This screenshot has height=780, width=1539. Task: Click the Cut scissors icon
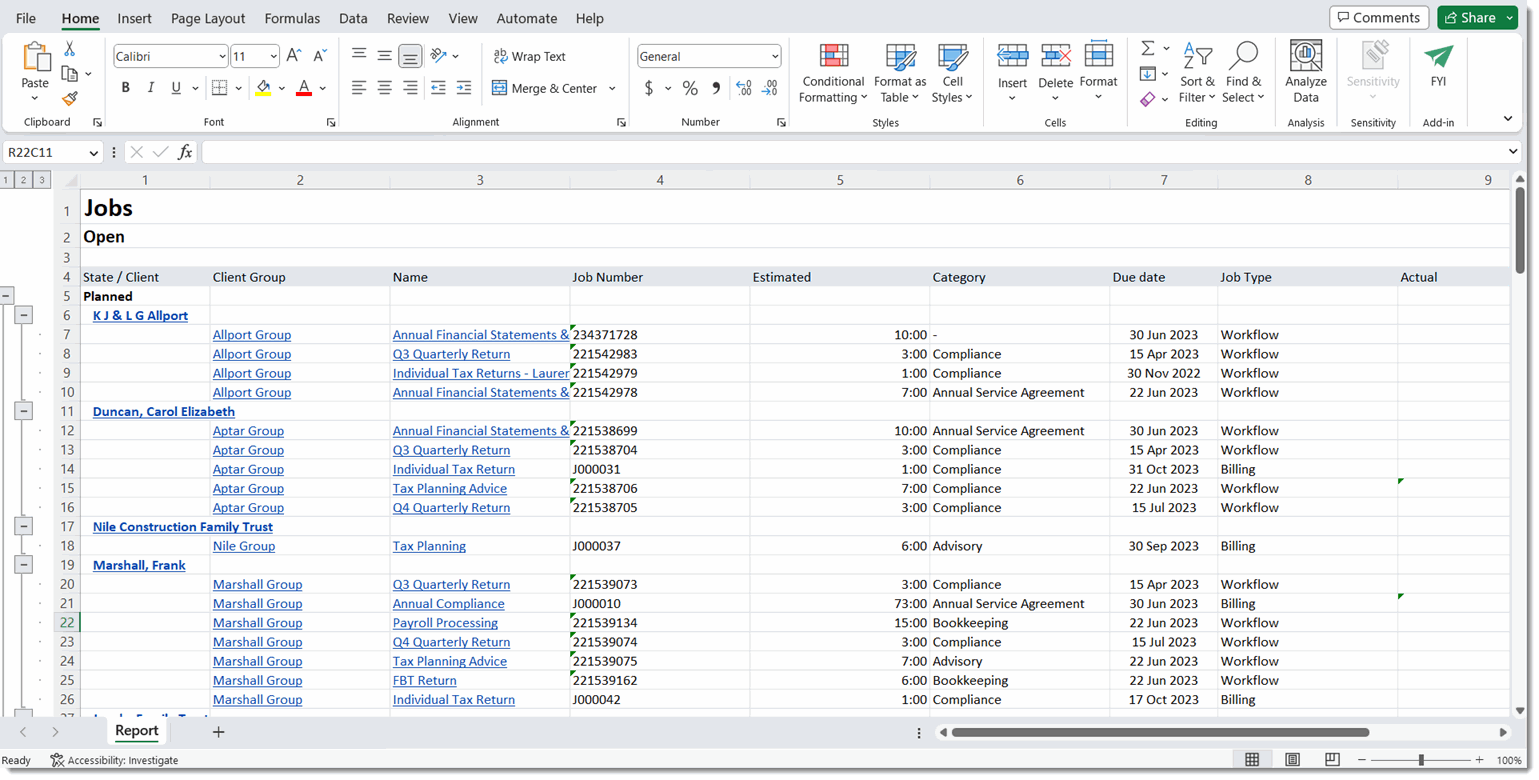pos(69,49)
